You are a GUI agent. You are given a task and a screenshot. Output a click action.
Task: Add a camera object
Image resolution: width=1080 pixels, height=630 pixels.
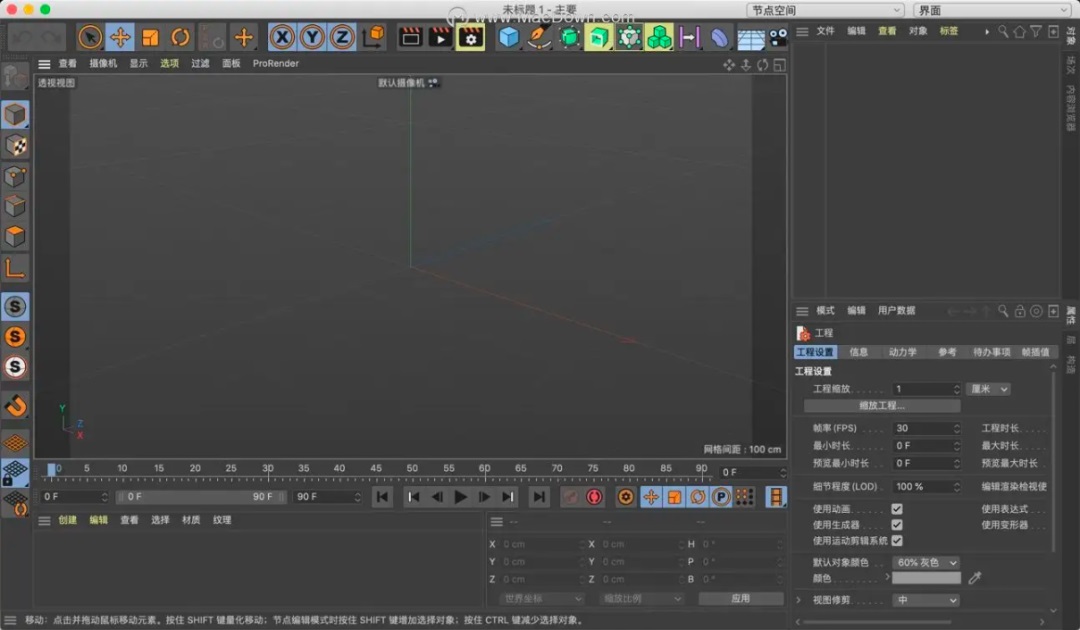click(778, 37)
